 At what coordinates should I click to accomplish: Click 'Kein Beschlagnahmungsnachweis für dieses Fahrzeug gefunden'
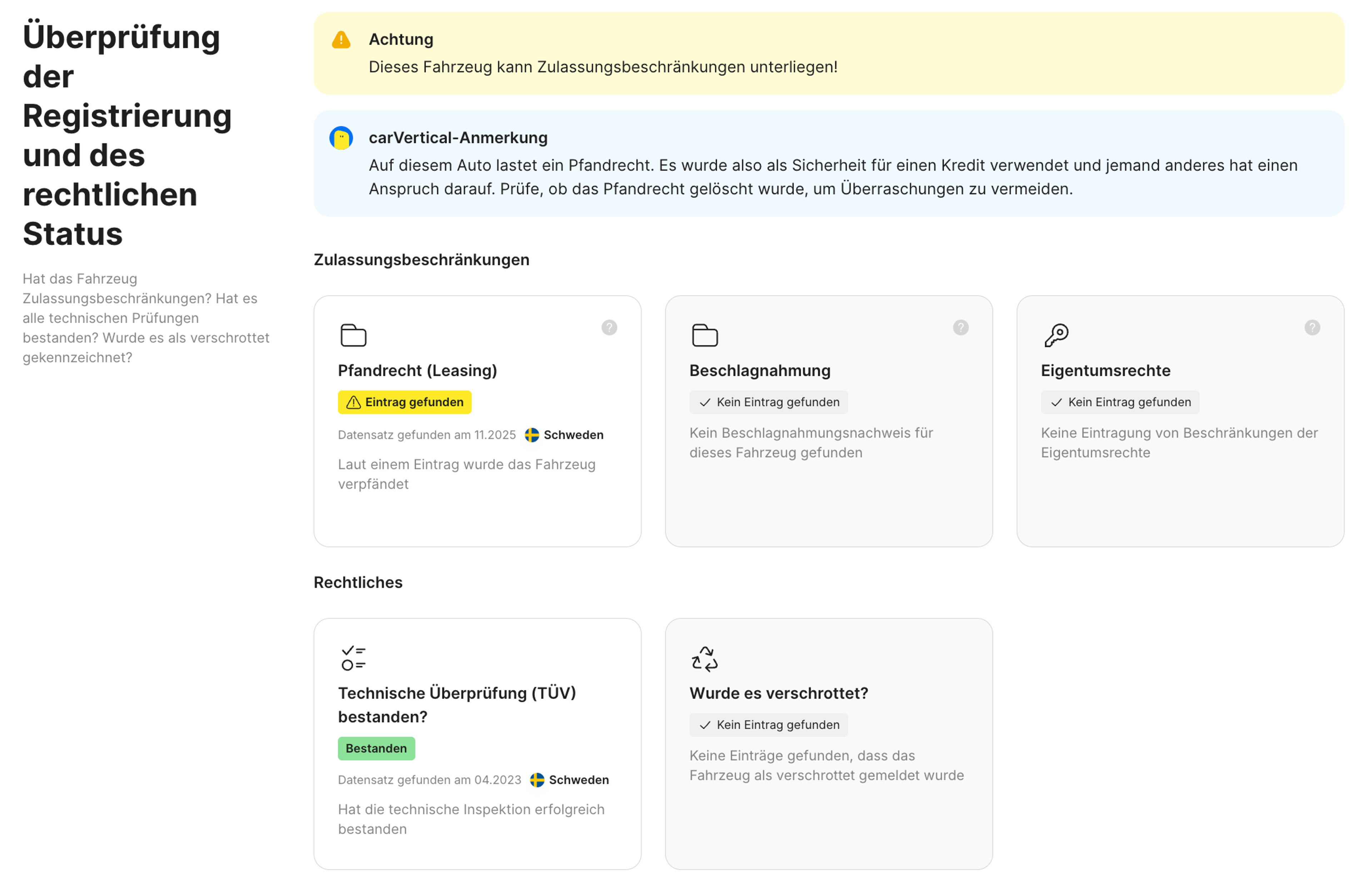[811, 443]
